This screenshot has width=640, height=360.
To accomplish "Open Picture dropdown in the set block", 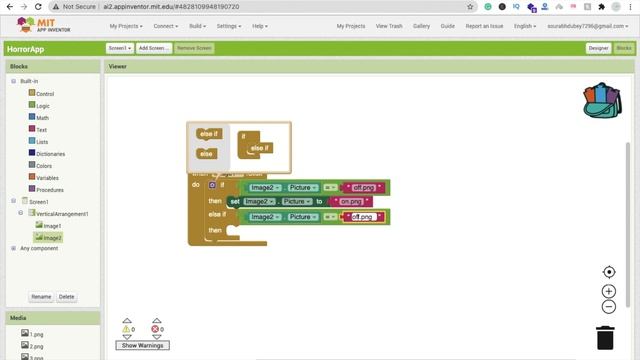I will tap(297, 202).
